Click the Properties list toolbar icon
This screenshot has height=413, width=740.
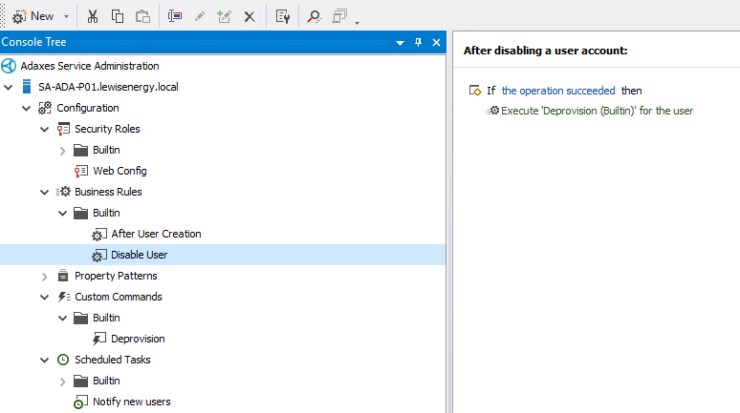(x=283, y=17)
